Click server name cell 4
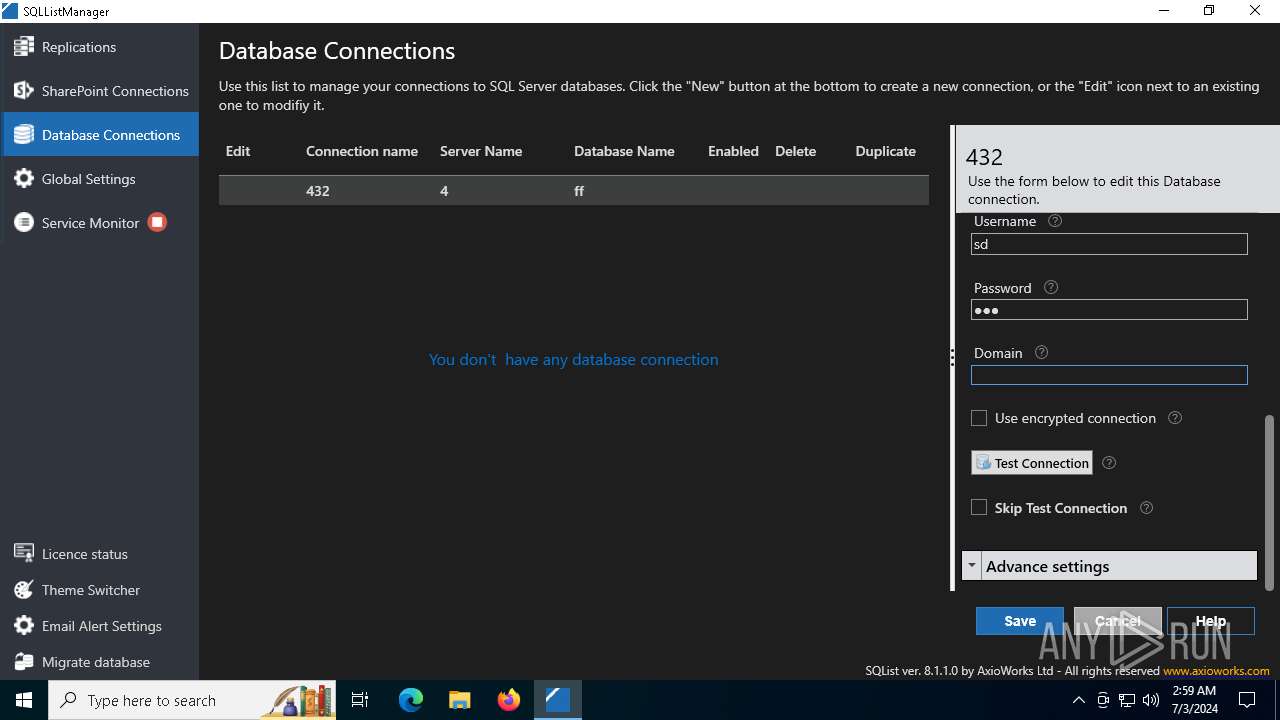The height and width of the screenshot is (720, 1280). click(444, 191)
